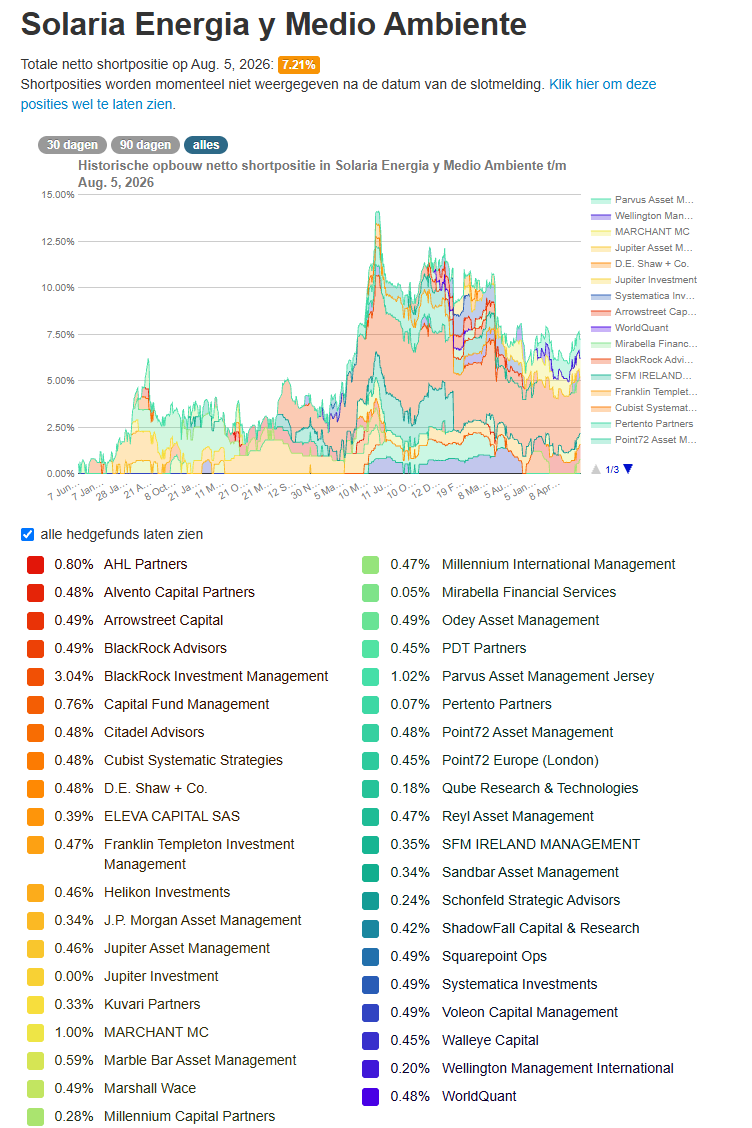This screenshot has width=752, height=1128.
Task: Click the 1.02% value beside Parvus
Action: coord(409,677)
